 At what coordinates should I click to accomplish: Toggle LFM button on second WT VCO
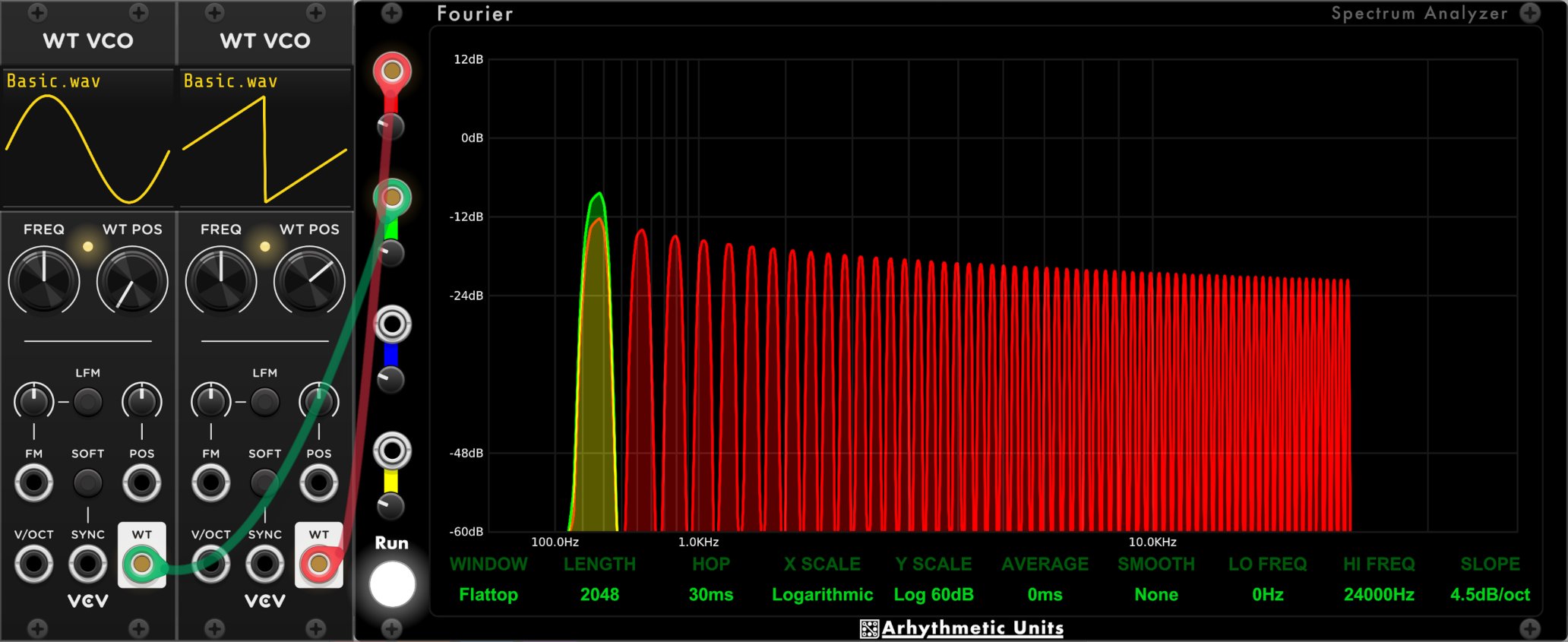265,401
